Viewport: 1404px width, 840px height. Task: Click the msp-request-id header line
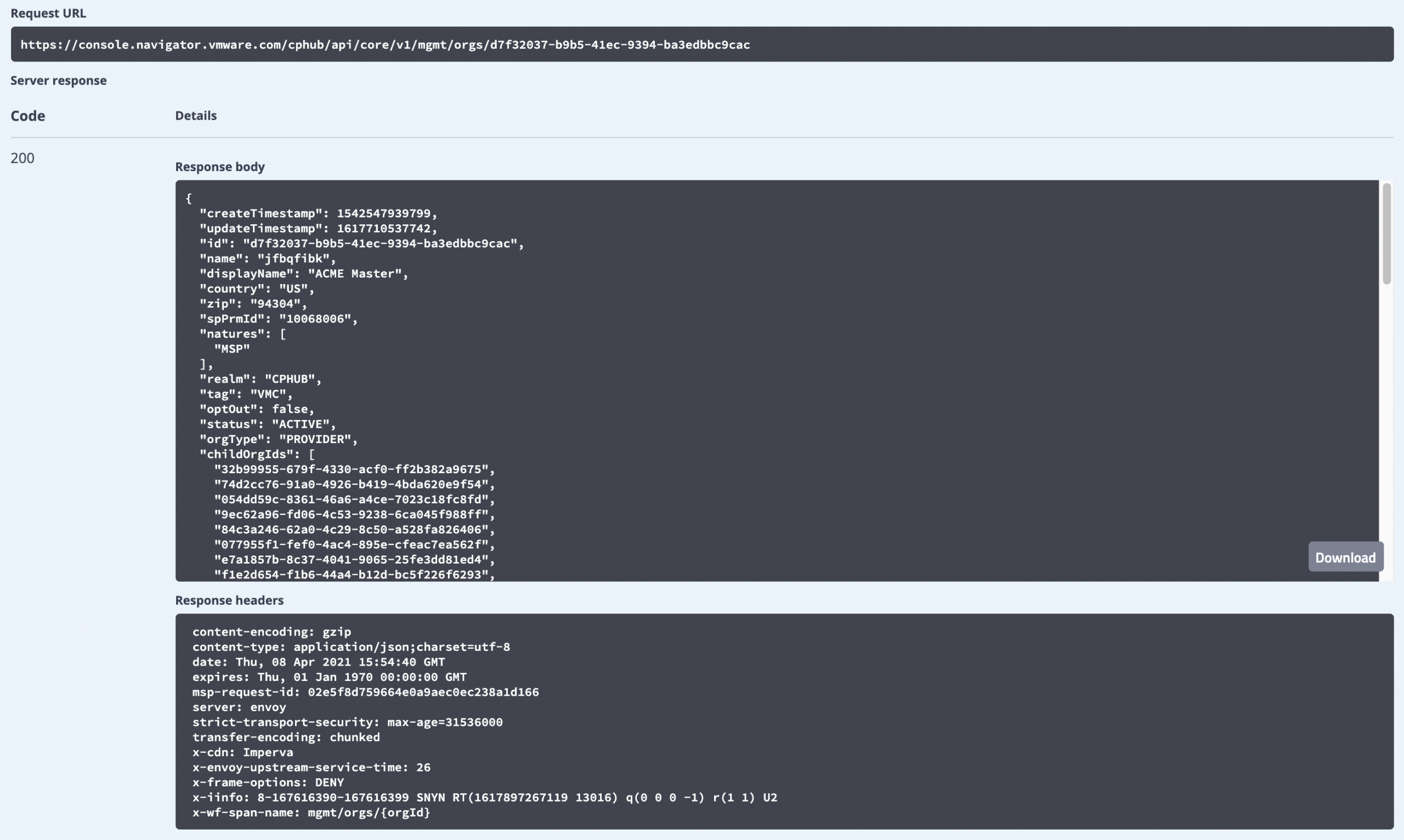pos(365,692)
